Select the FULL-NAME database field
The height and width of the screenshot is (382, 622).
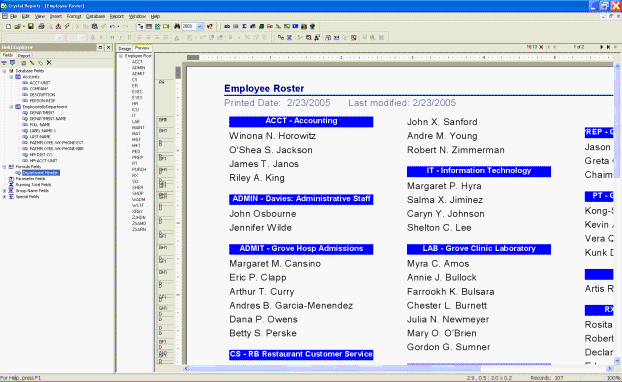(40, 125)
